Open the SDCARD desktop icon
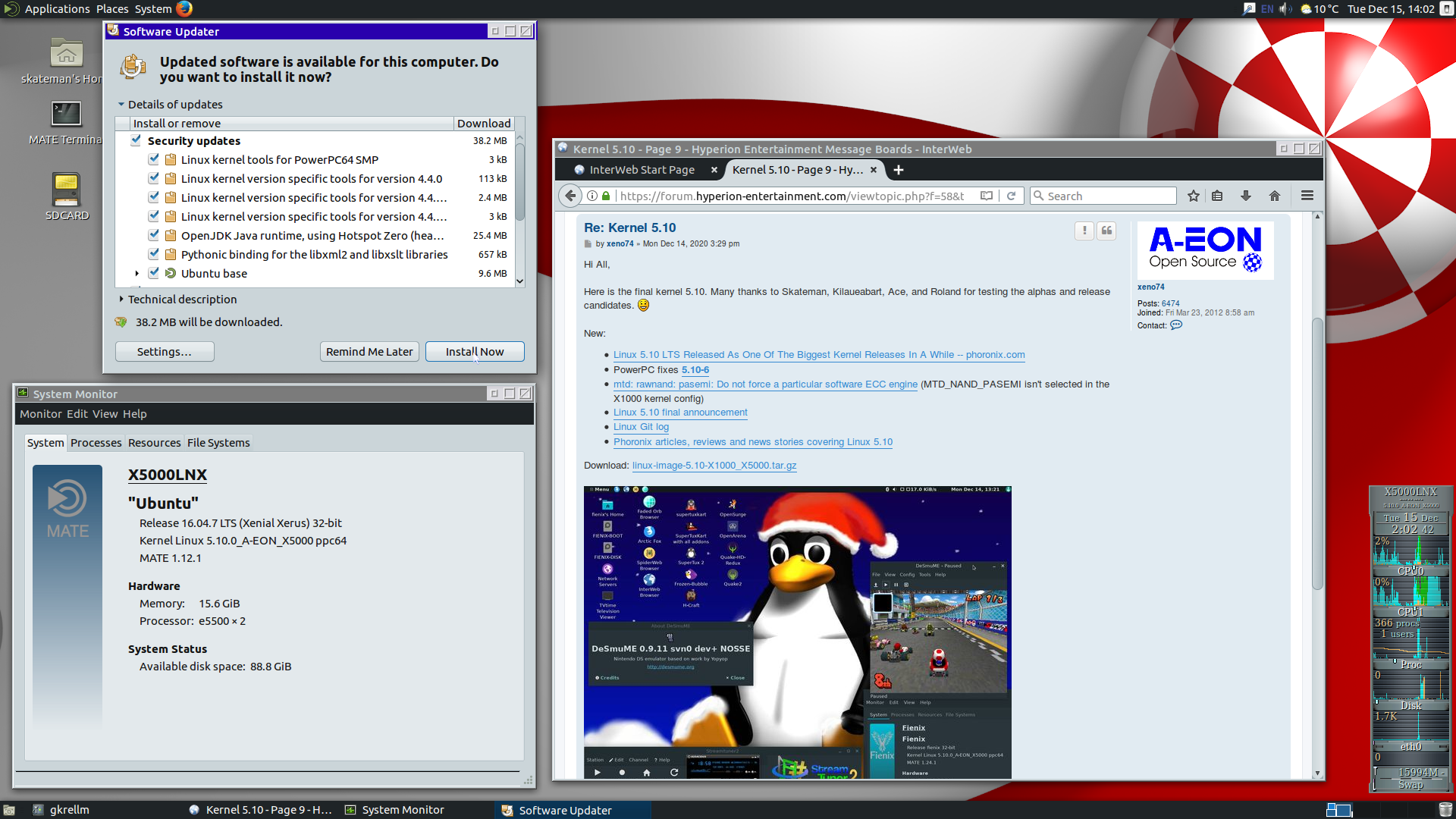 coord(66,190)
